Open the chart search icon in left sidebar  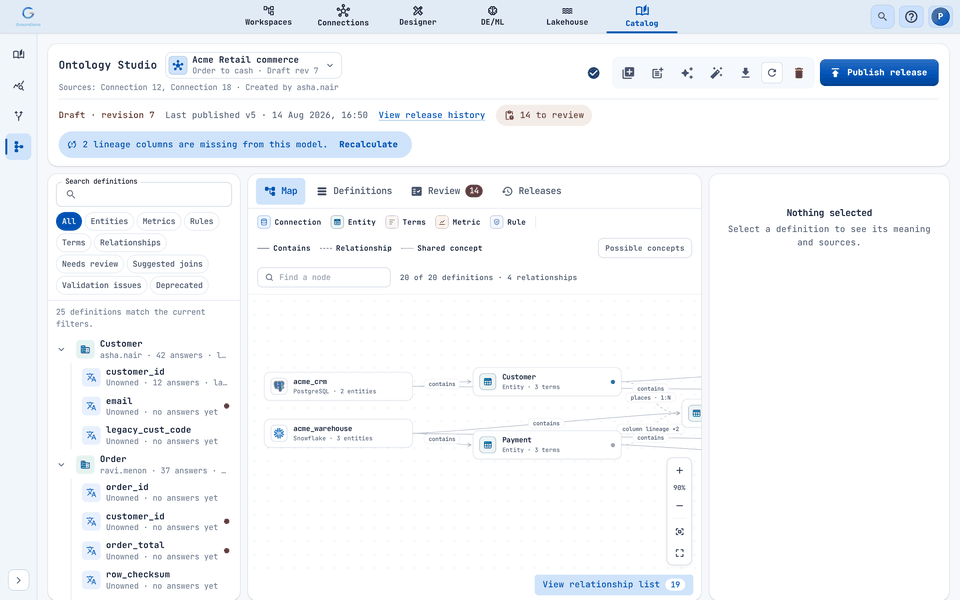pyautogui.click(x=18, y=85)
